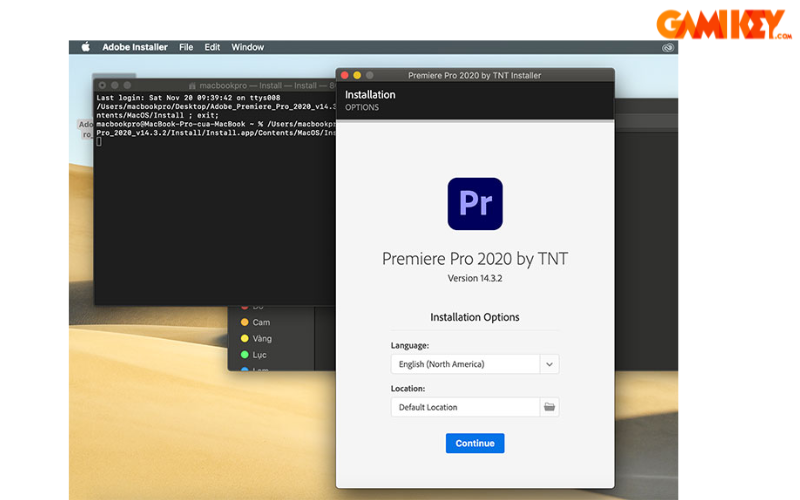This screenshot has width=800, height=500.
Task: Open the File menu
Action: [186, 47]
